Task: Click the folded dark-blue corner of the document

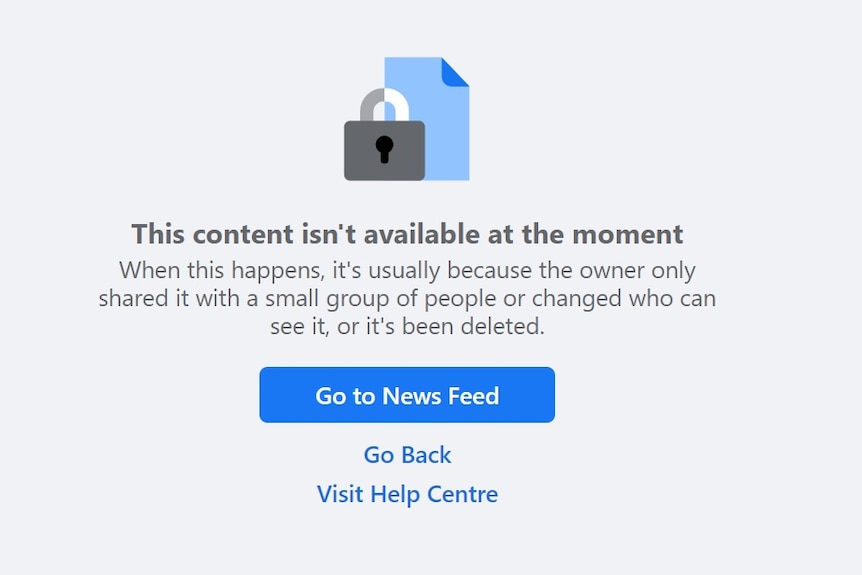Action: click(x=456, y=71)
